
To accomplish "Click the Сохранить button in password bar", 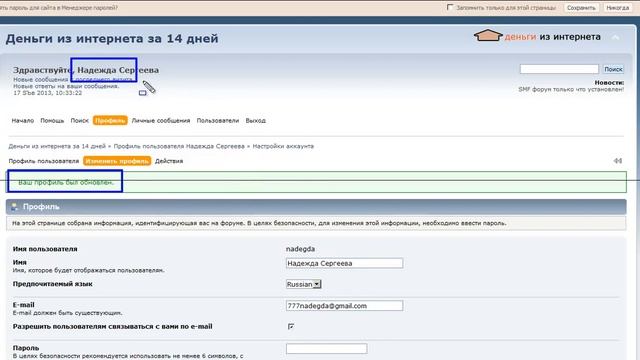I will (581, 7).
